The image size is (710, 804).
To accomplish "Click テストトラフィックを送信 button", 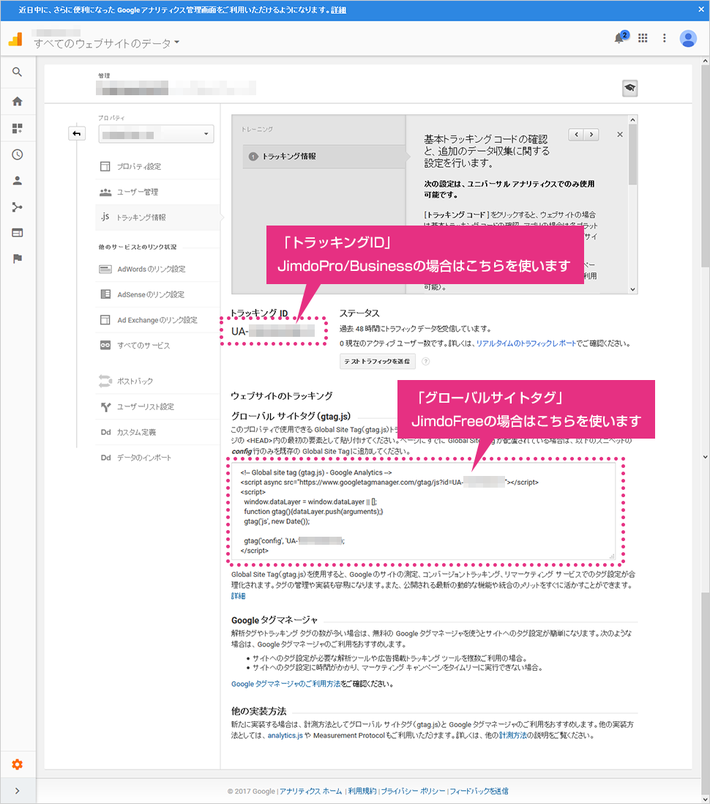I will [377, 361].
